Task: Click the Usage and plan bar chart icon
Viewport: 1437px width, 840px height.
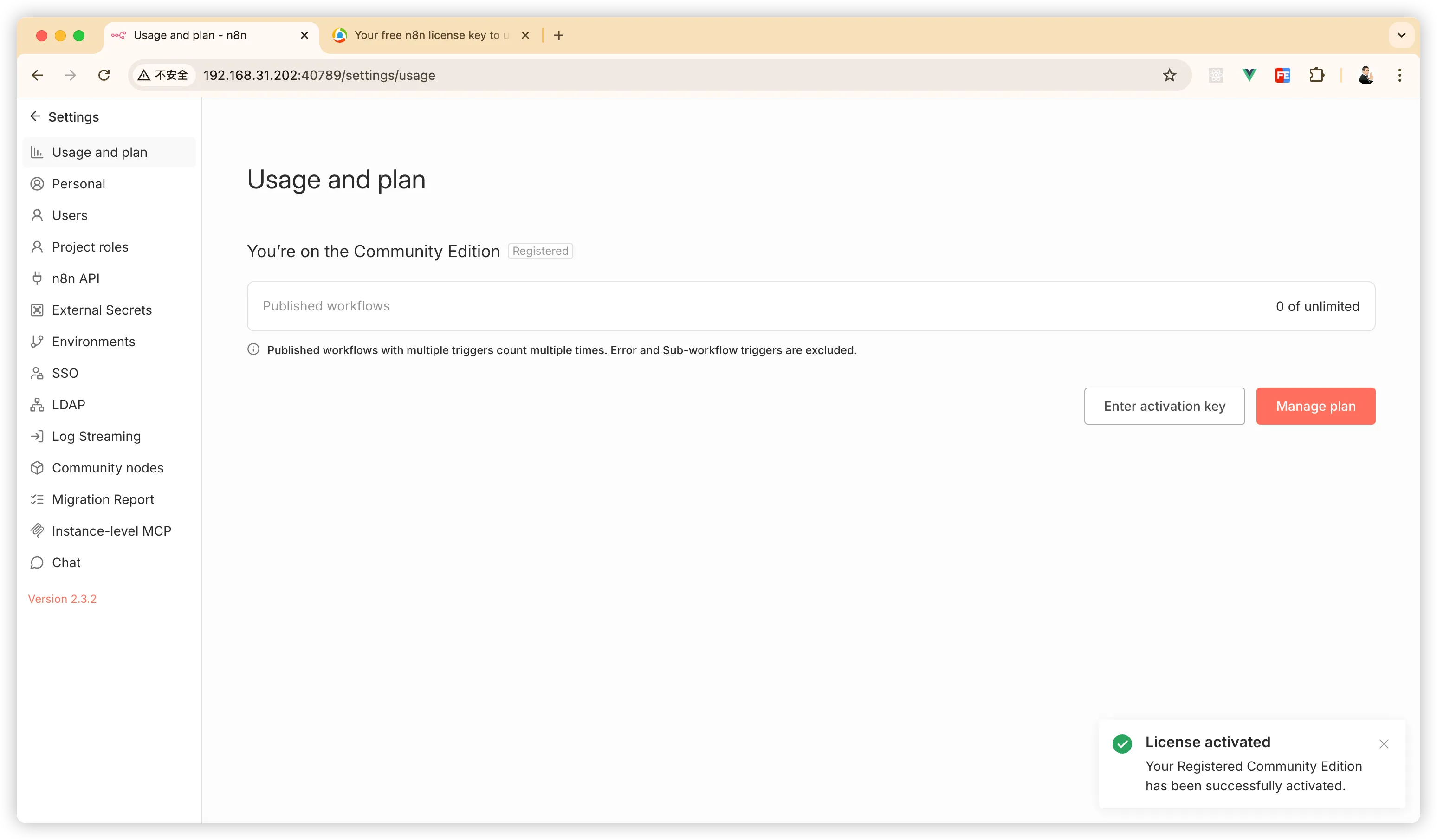Action: pyautogui.click(x=37, y=152)
